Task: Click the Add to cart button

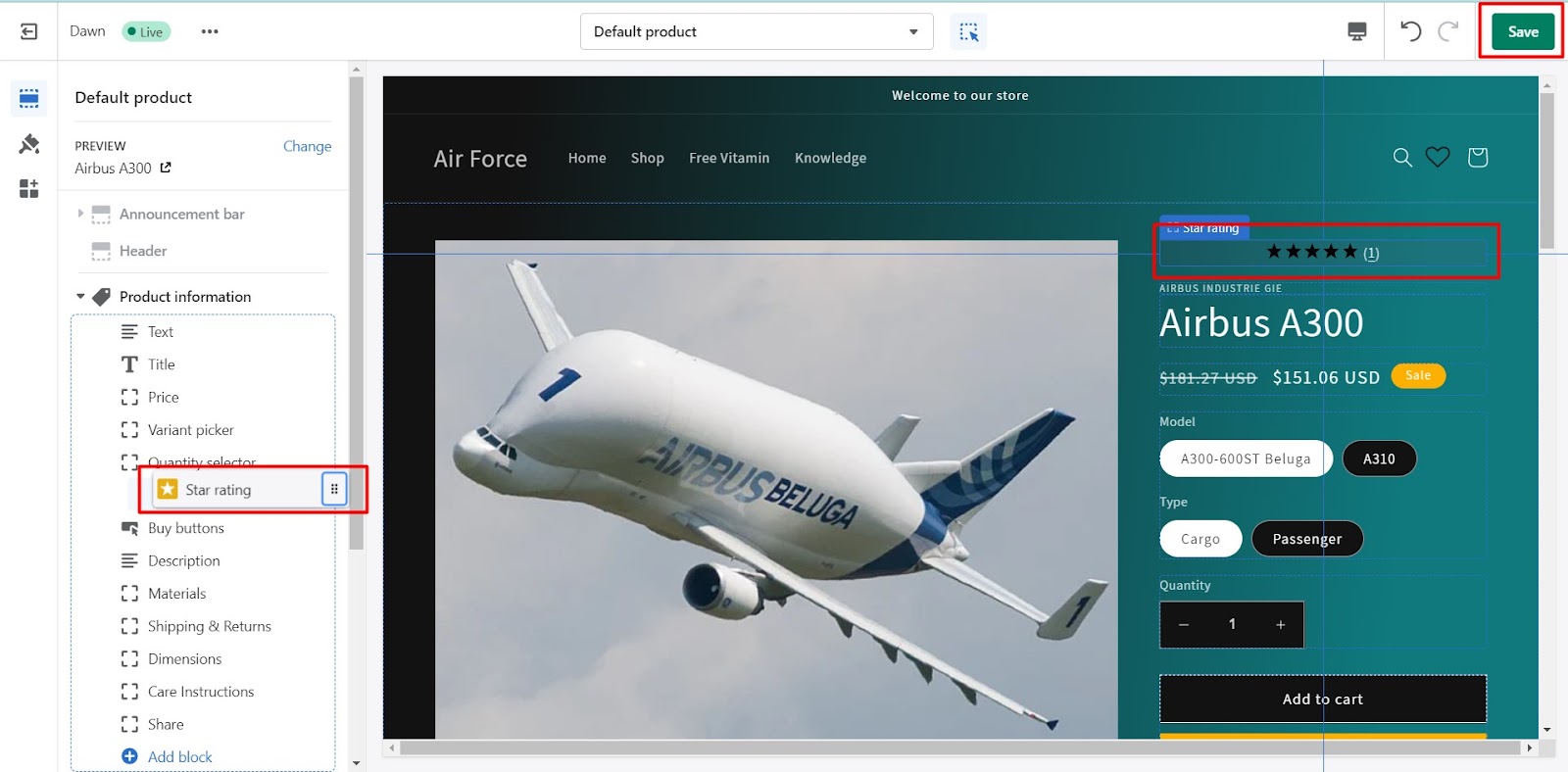Action: [1323, 699]
